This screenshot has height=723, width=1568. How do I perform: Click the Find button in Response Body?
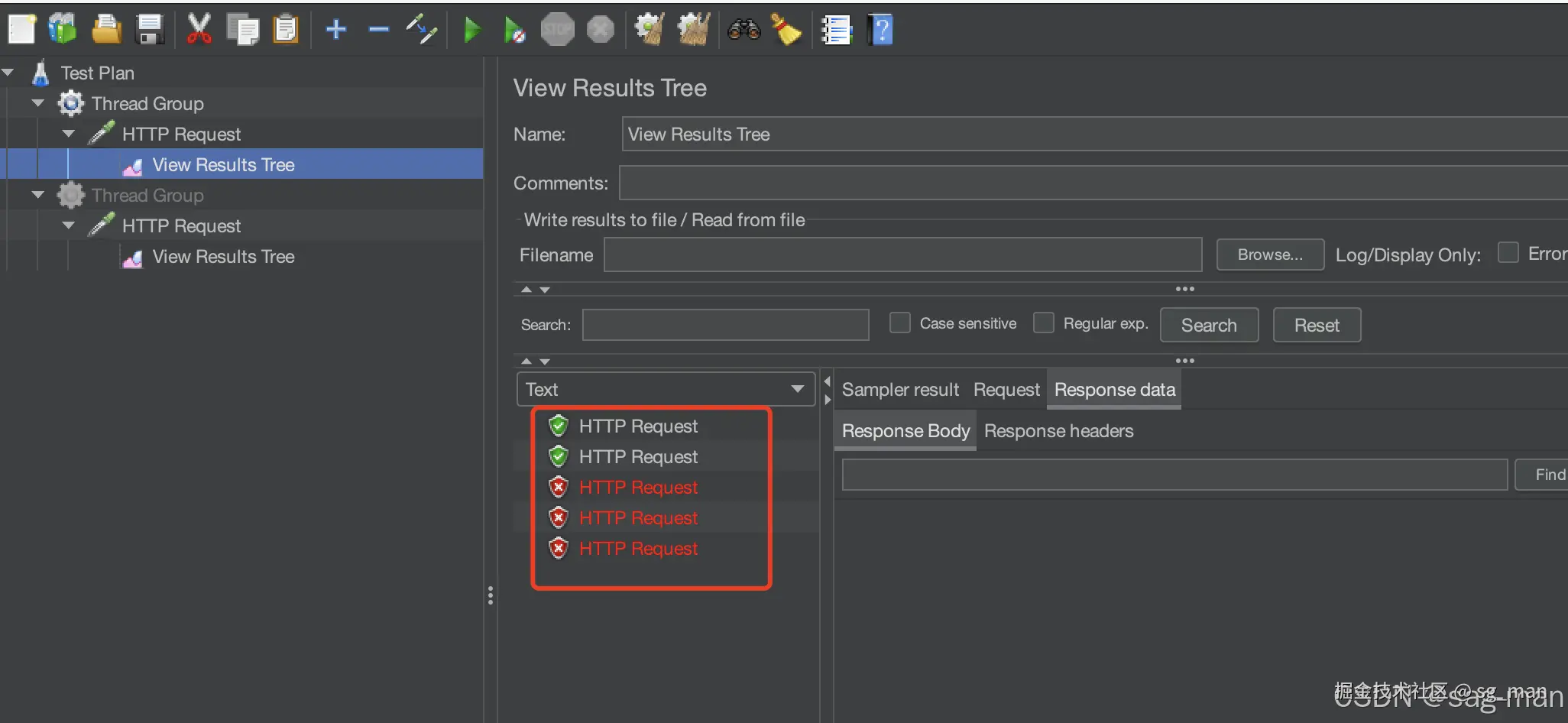click(1542, 475)
